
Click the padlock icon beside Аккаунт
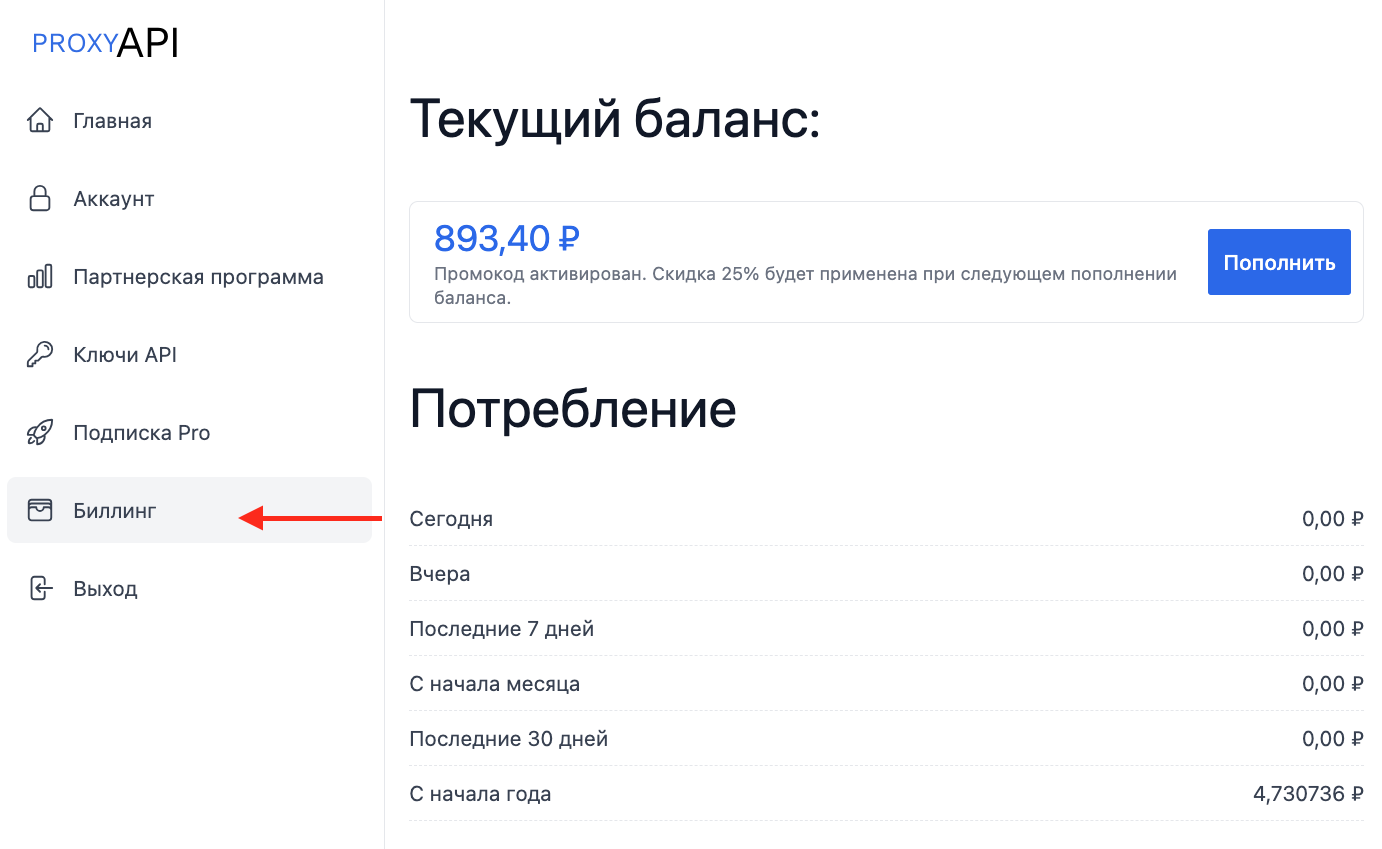39,199
